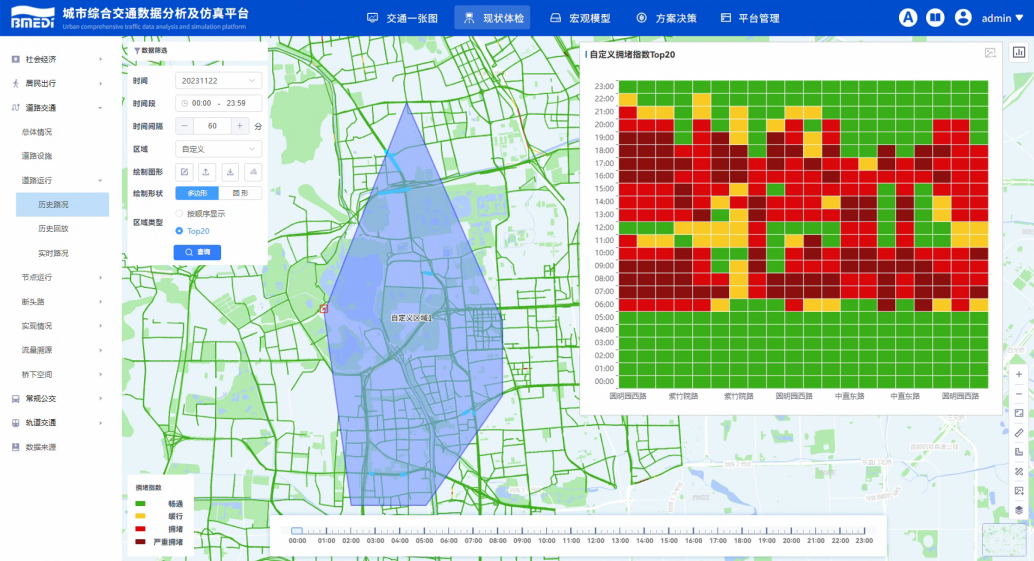Viewport: 1034px width, 561px height.
Task: Select the ruler measure tool on map
Action: (1018, 432)
